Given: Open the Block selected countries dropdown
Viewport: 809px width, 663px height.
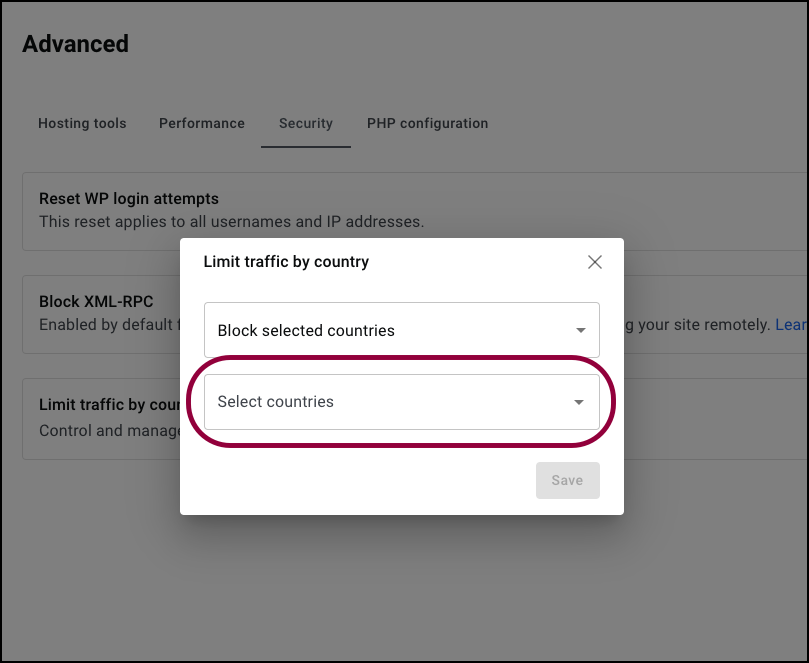Looking at the screenshot, I should coord(401,330).
